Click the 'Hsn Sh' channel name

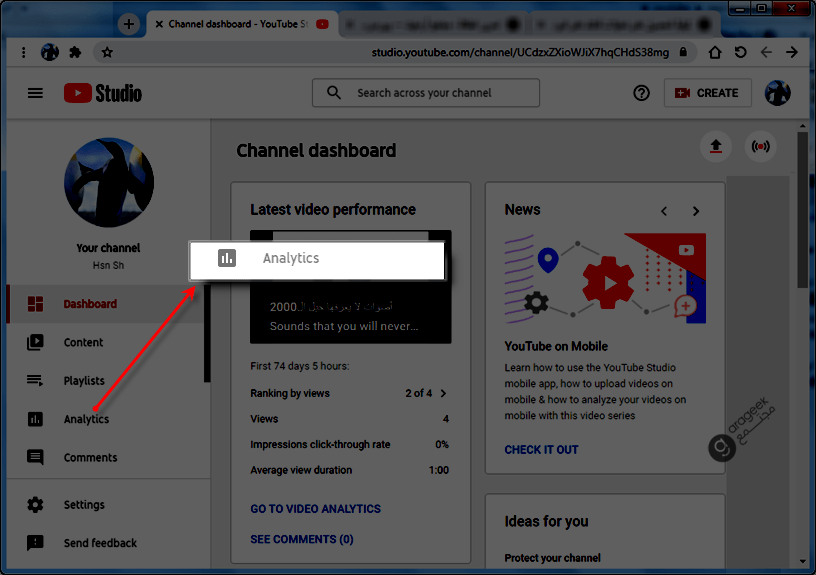point(108,265)
